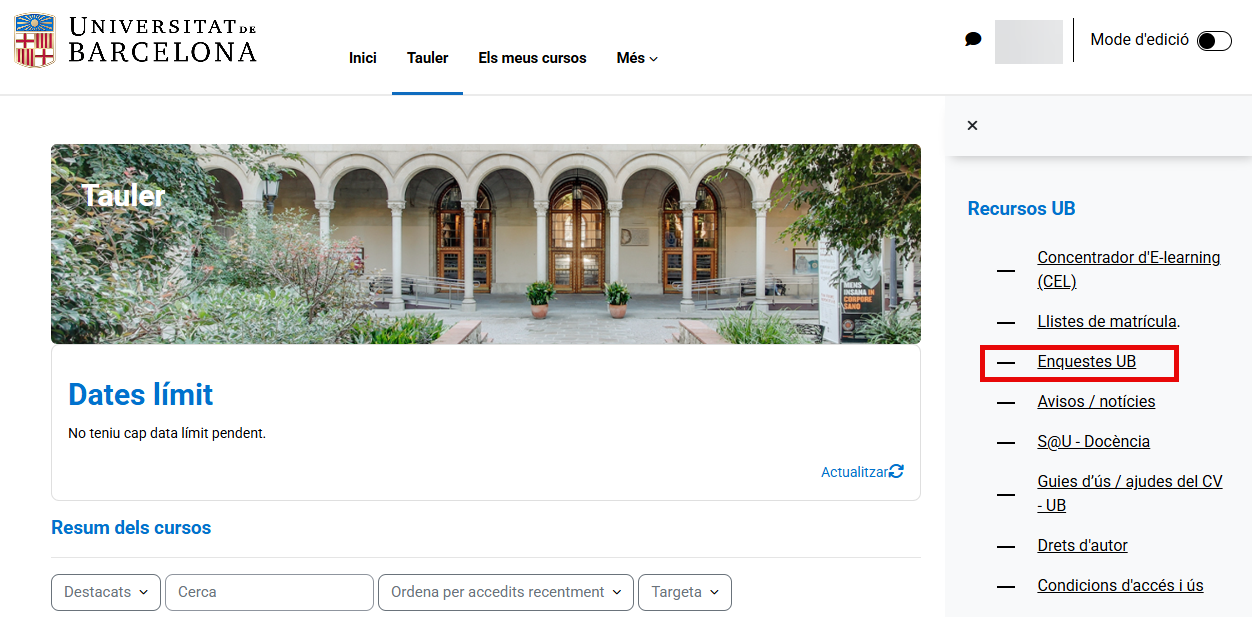Screen dimensions: 1252x617
Task: Click the Universitat de Barcelona logo
Action: point(135,41)
